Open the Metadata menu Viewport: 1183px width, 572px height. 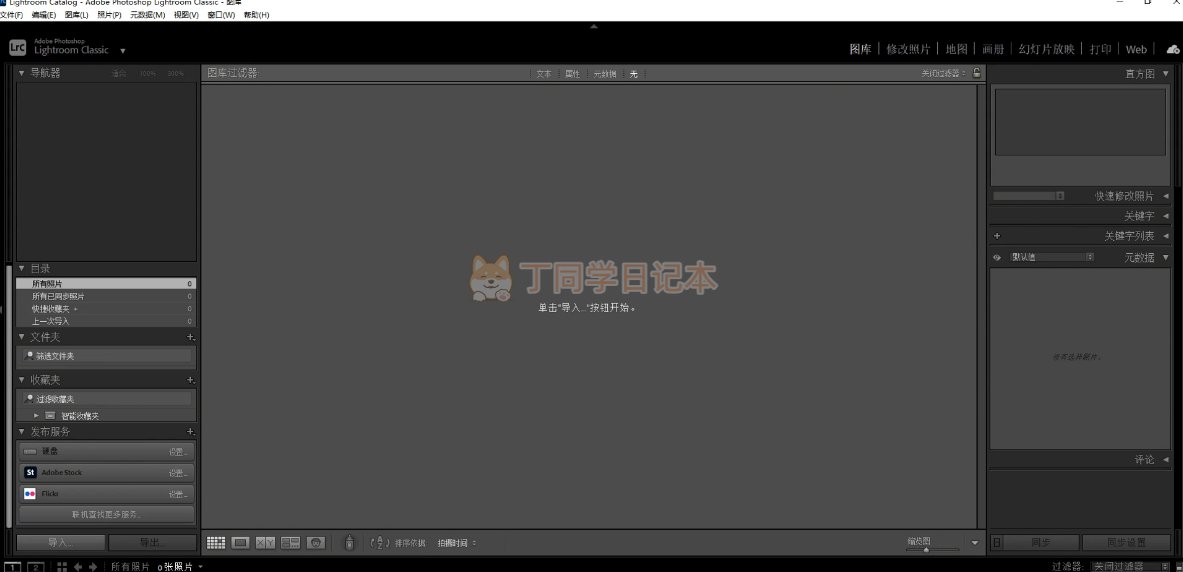click(x=147, y=15)
